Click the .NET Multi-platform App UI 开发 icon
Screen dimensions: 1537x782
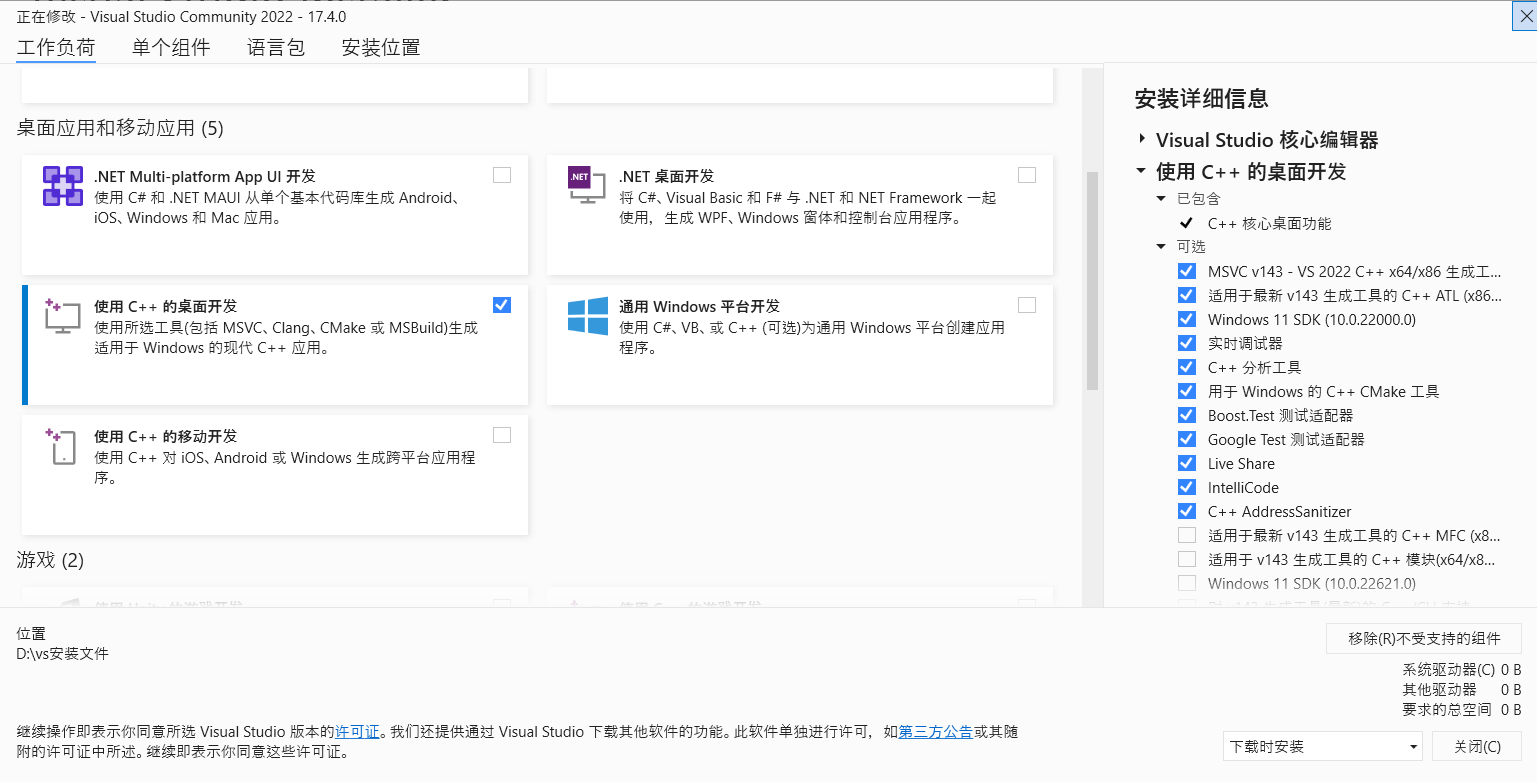pos(63,185)
